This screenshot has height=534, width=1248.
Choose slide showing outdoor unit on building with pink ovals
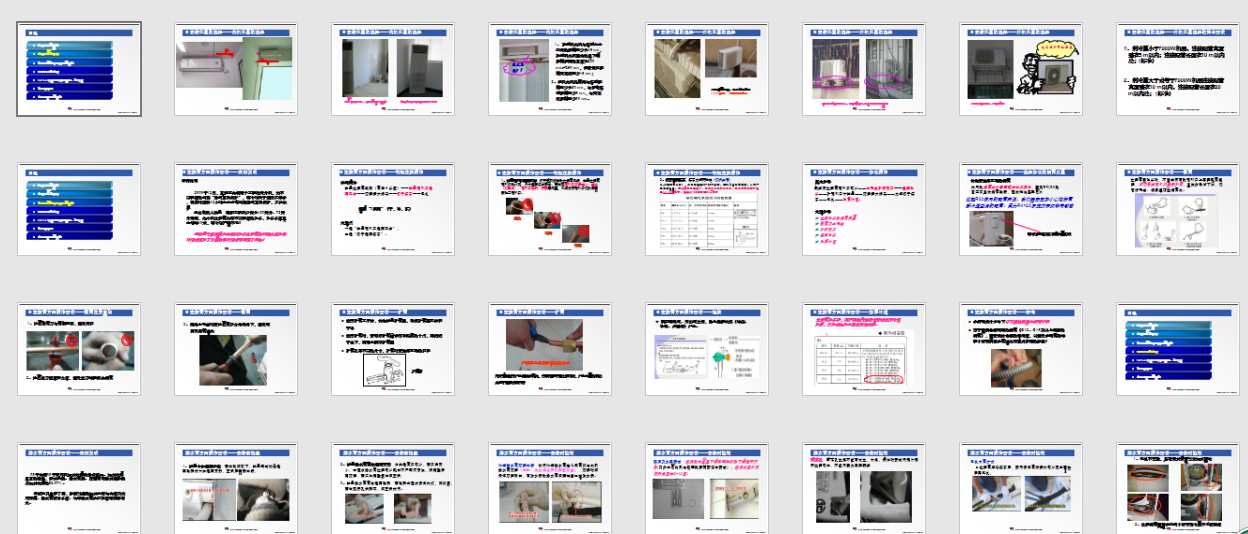[x=862, y=71]
